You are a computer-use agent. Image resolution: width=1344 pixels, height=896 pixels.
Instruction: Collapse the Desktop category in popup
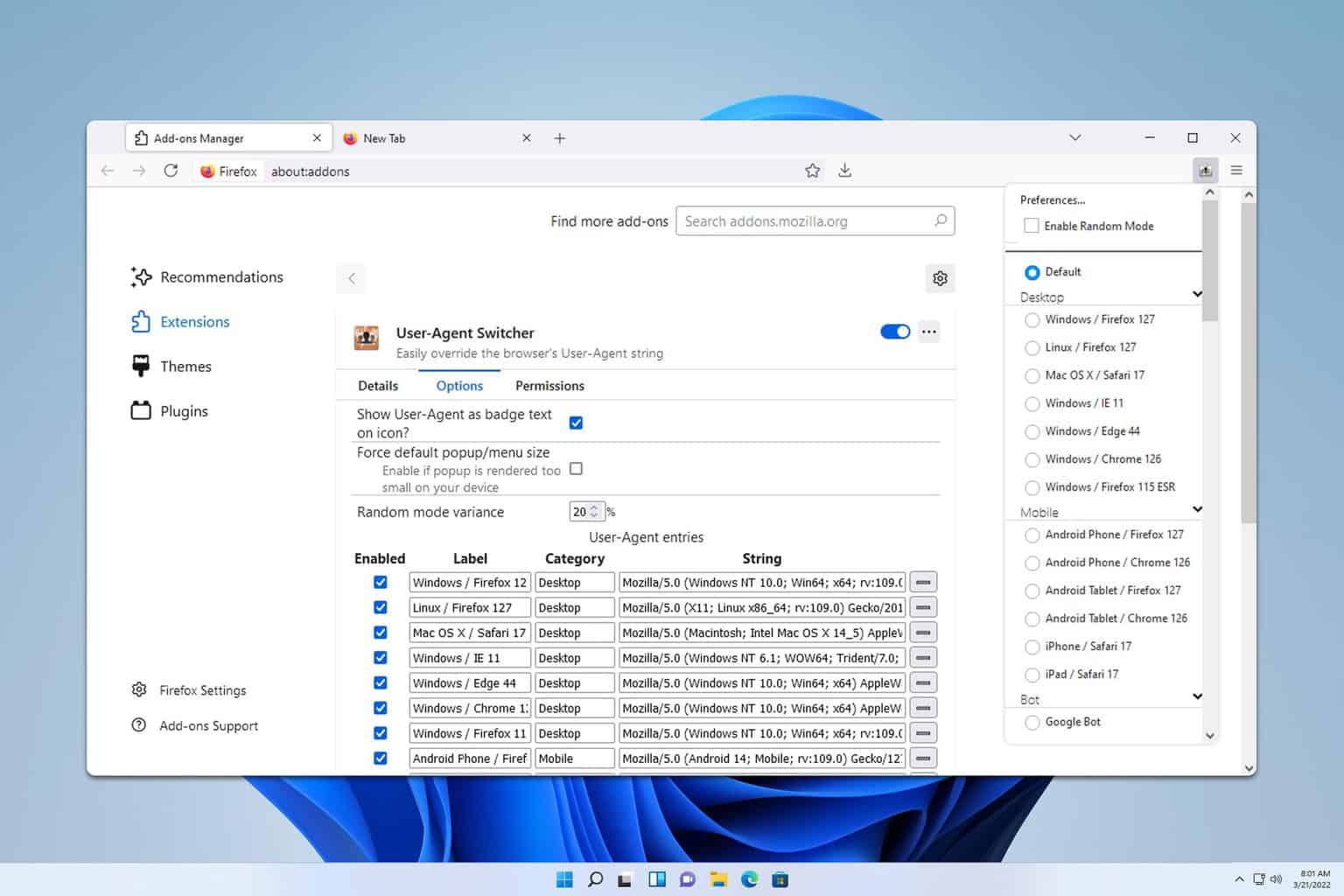(1197, 294)
